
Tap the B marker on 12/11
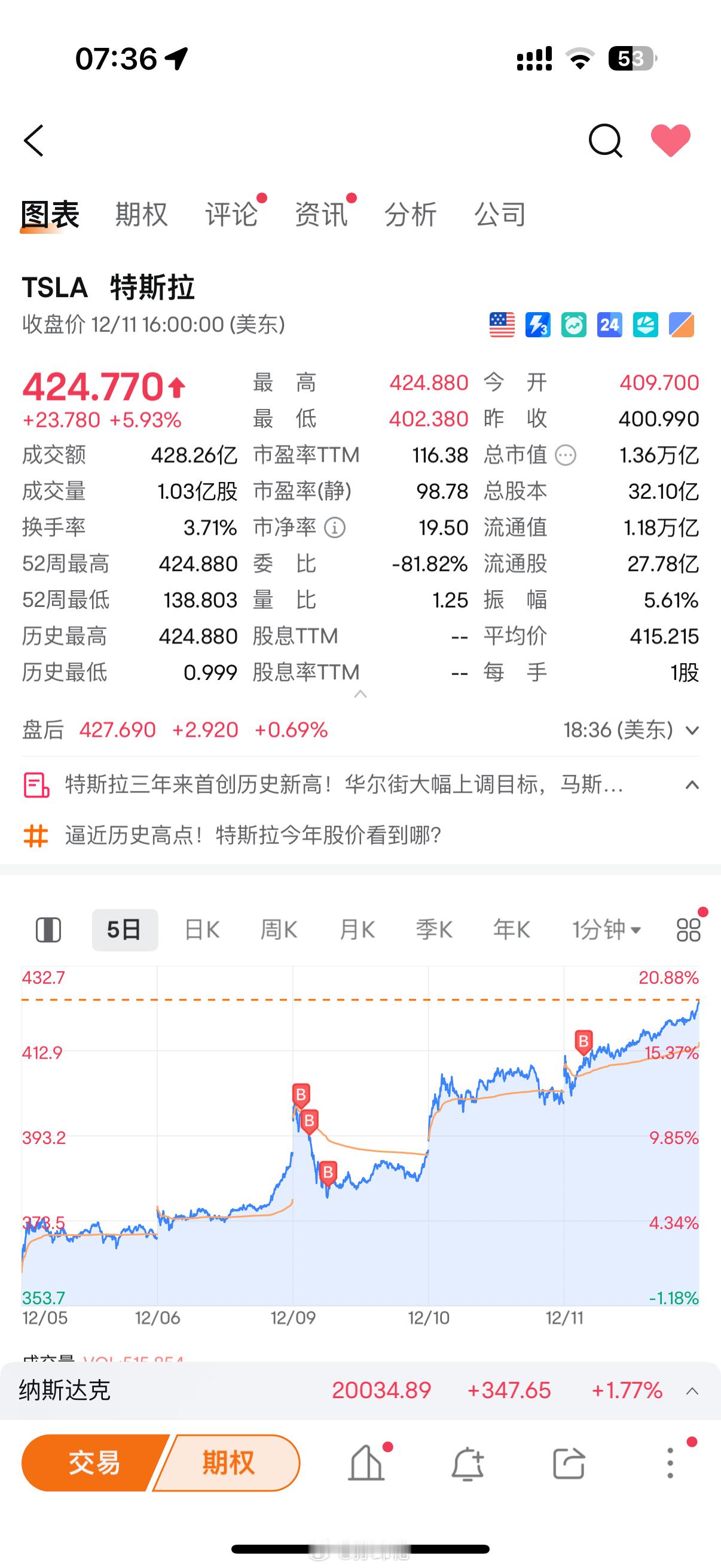tap(584, 1042)
